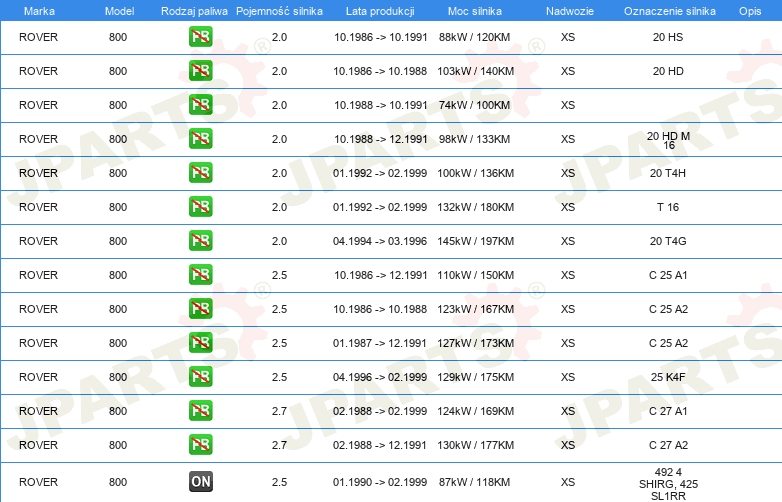Click production years 10.1988 -> 10.1991

pos(381,105)
